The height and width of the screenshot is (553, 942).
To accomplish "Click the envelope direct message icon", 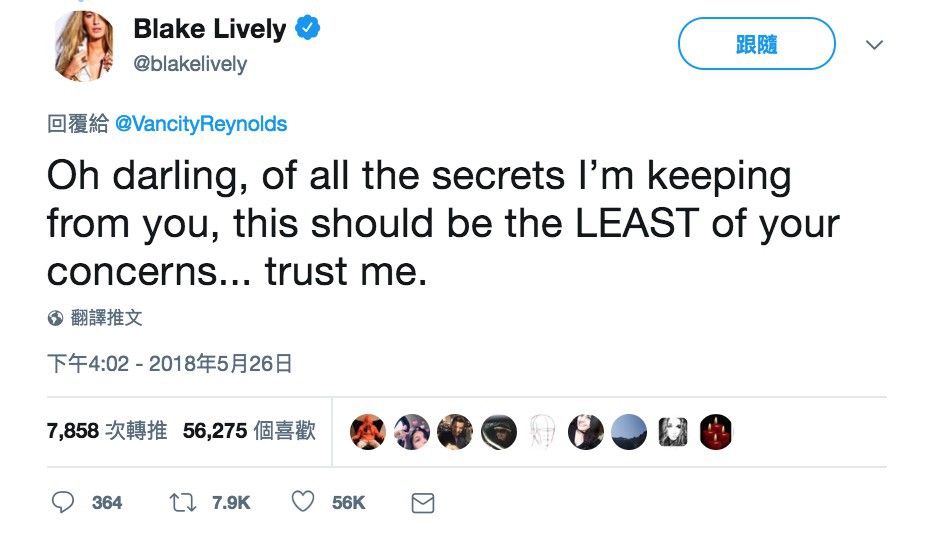I will pos(423,503).
